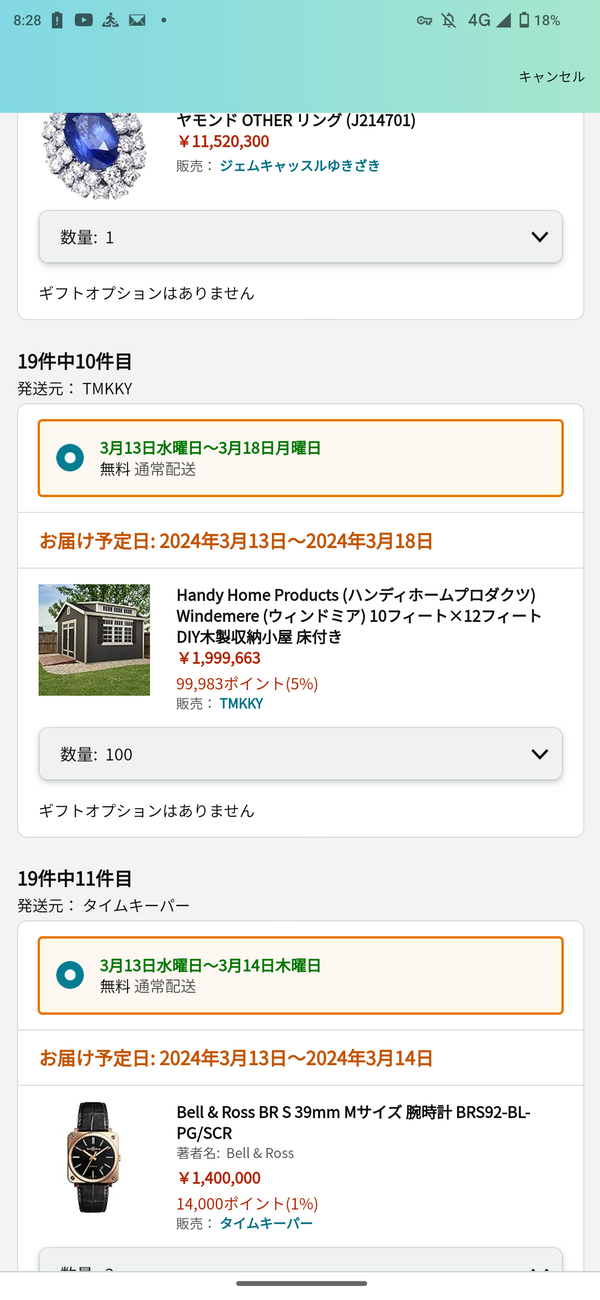This screenshot has width=600, height=1300.
Task: Tap the battery indicator icon
Action: (524, 20)
